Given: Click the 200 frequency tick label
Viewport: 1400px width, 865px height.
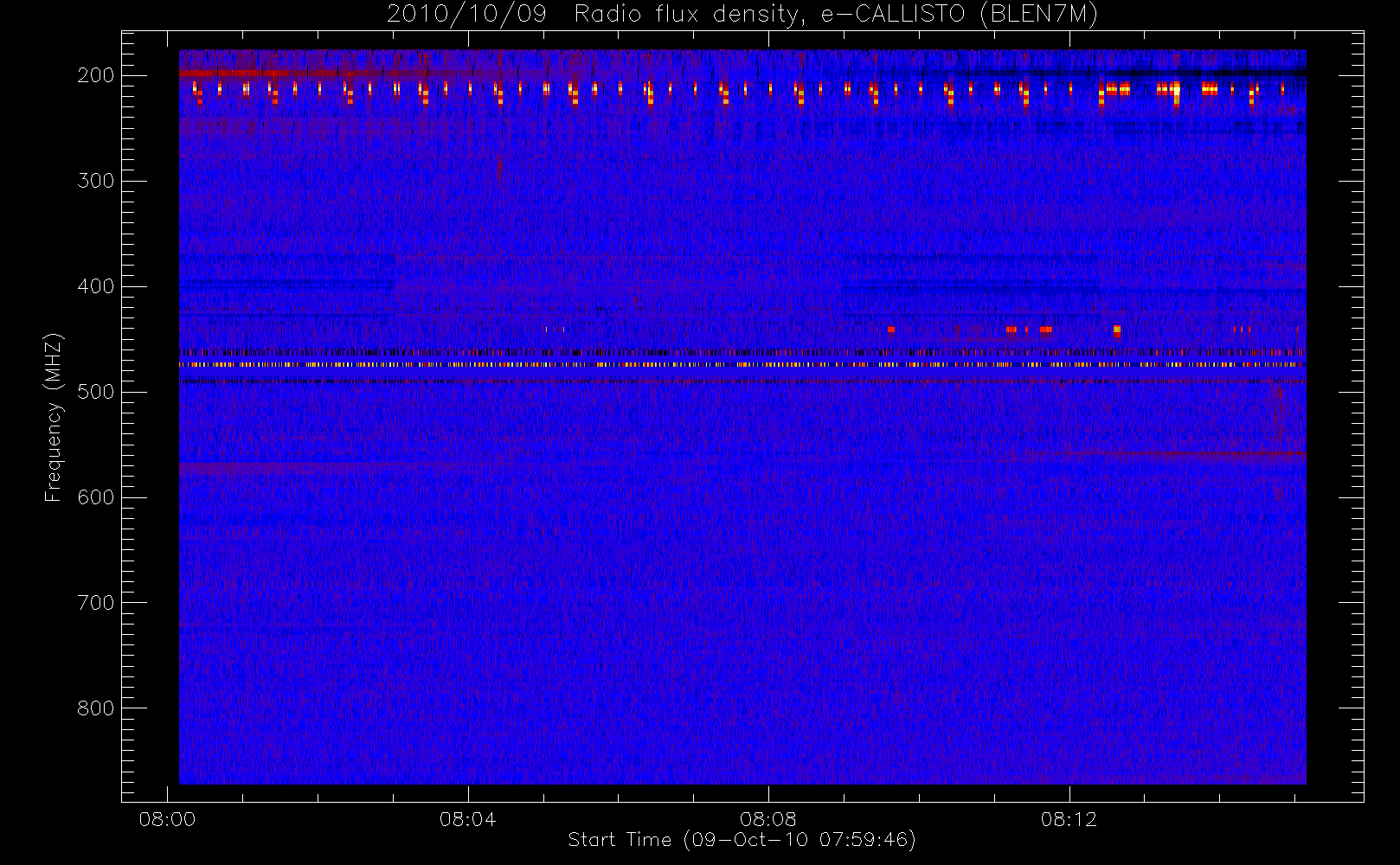Looking at the screenshot, I should [96, 75].
